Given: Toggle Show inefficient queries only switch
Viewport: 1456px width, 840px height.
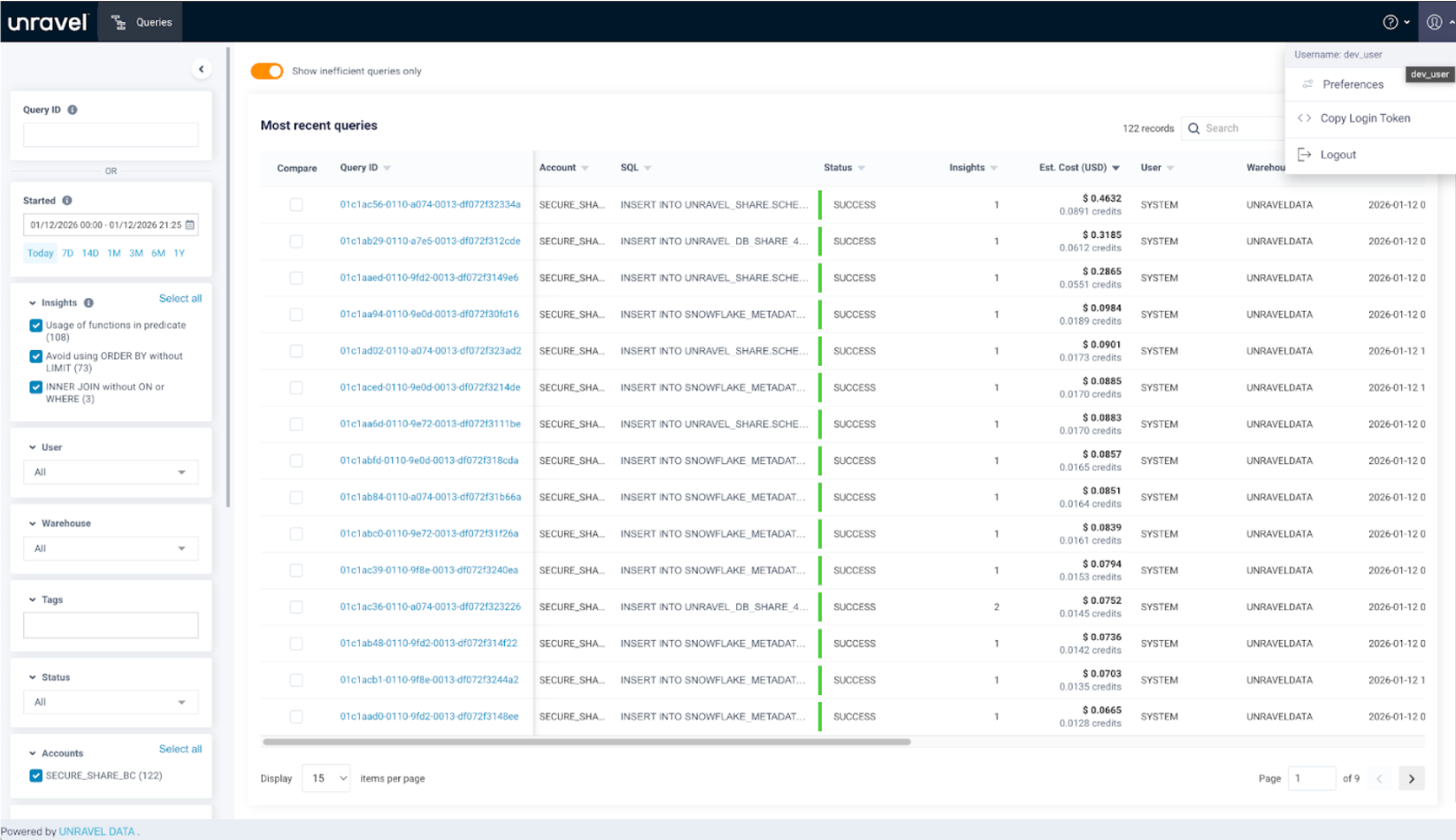Looking at the screenshot, I should 266,71.
